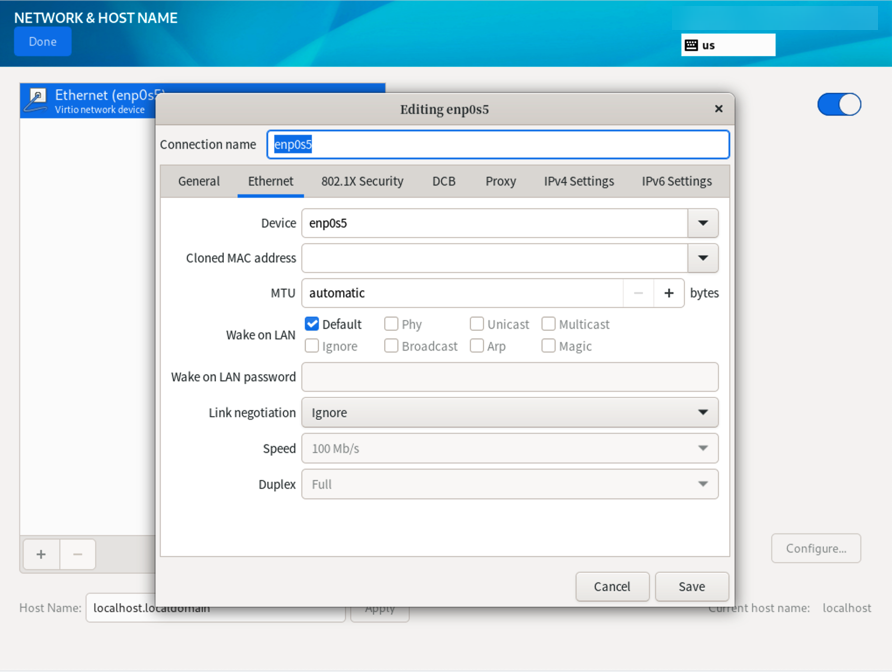This screenshot has height=672, width=892.
Task: Uncheck the Default Wake on LAN checkbox
Action: coord(312,324)
